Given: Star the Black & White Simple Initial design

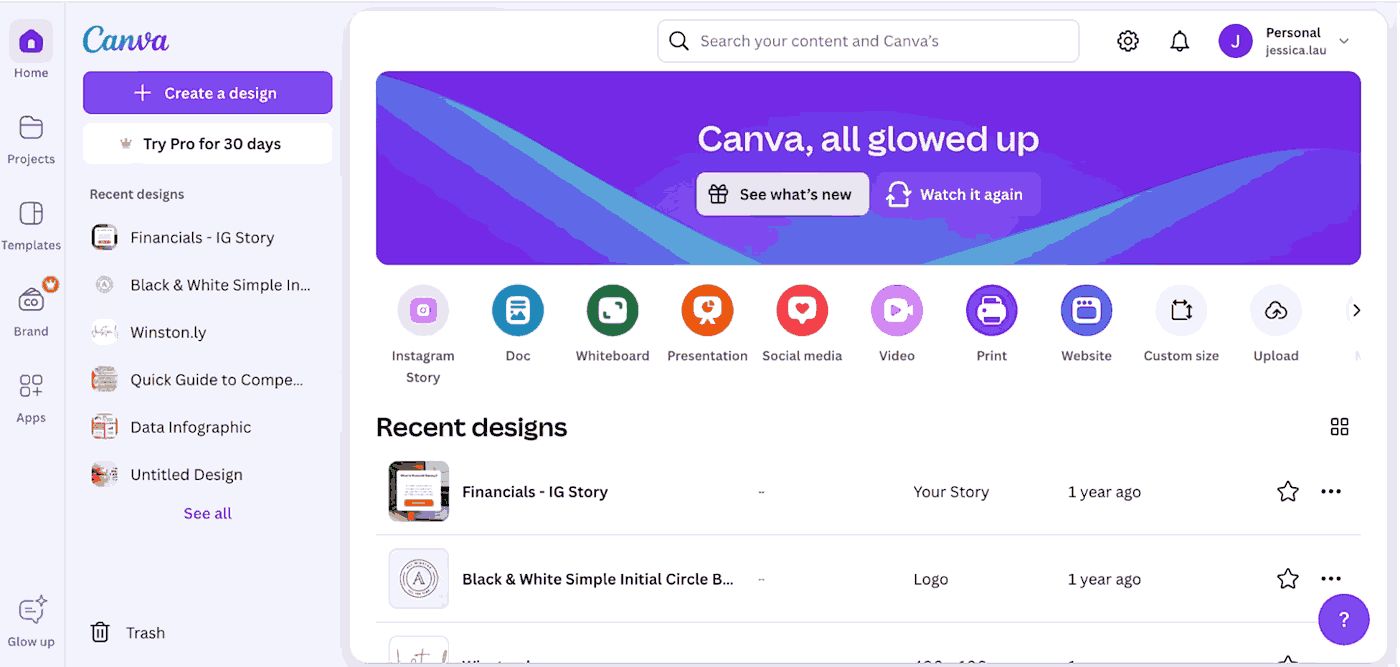Looking at the screenshot, I should [x=1288, y=579].
